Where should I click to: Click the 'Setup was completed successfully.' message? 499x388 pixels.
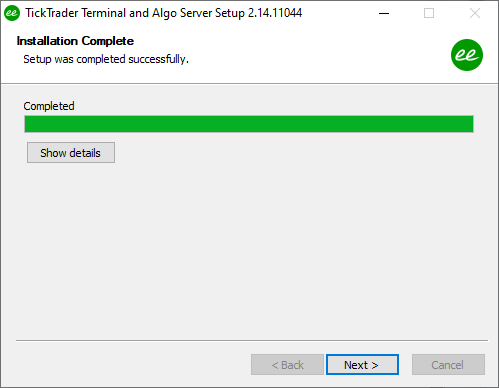click(106, 59)
